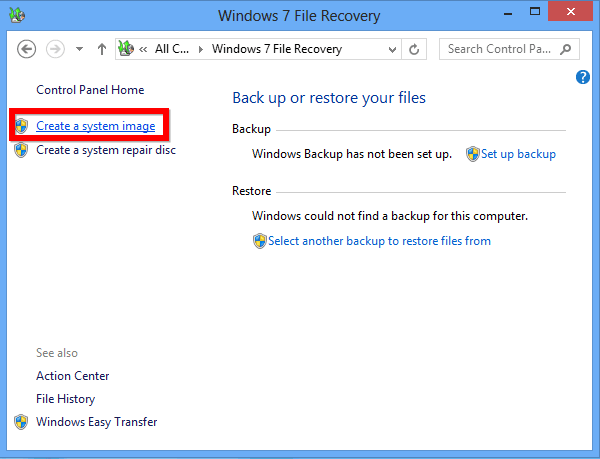Click the Back navigation arrow
The height and width of the screenshot is (459, 600).
(x=26, y=49)
